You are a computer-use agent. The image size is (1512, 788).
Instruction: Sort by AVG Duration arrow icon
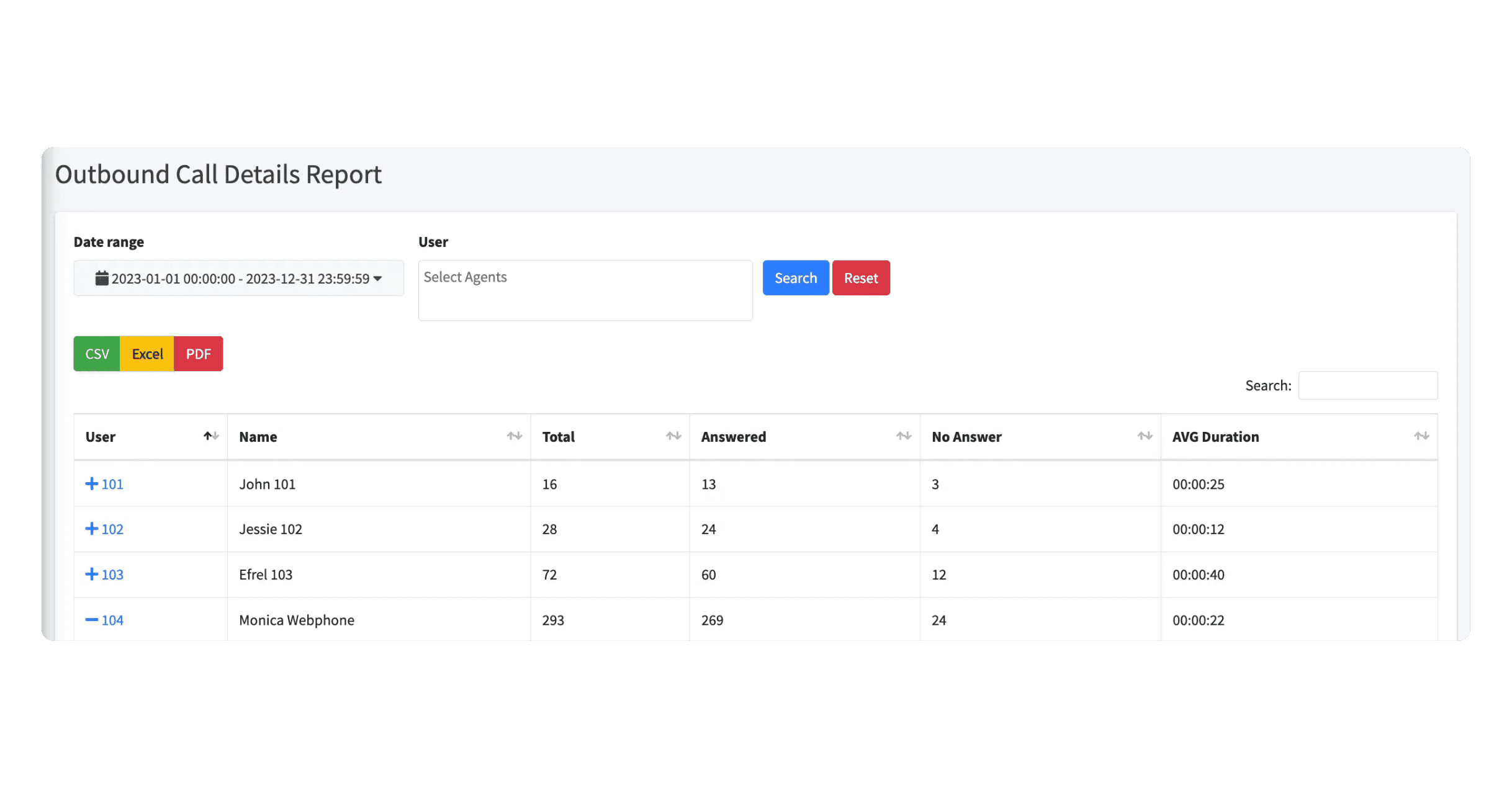pos(1421,436)
